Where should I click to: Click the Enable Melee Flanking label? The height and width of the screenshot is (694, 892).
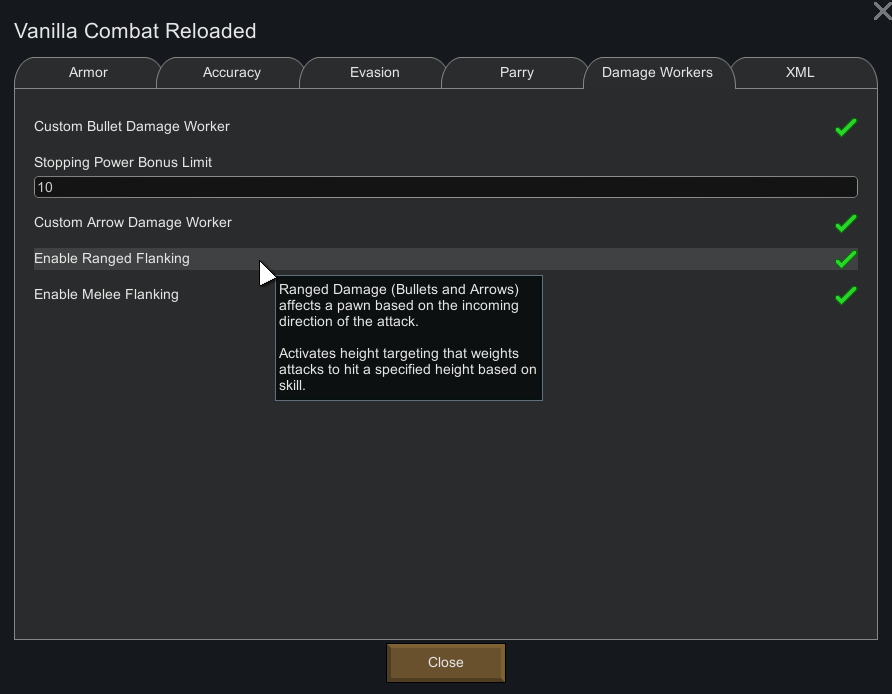pos(106,294)
